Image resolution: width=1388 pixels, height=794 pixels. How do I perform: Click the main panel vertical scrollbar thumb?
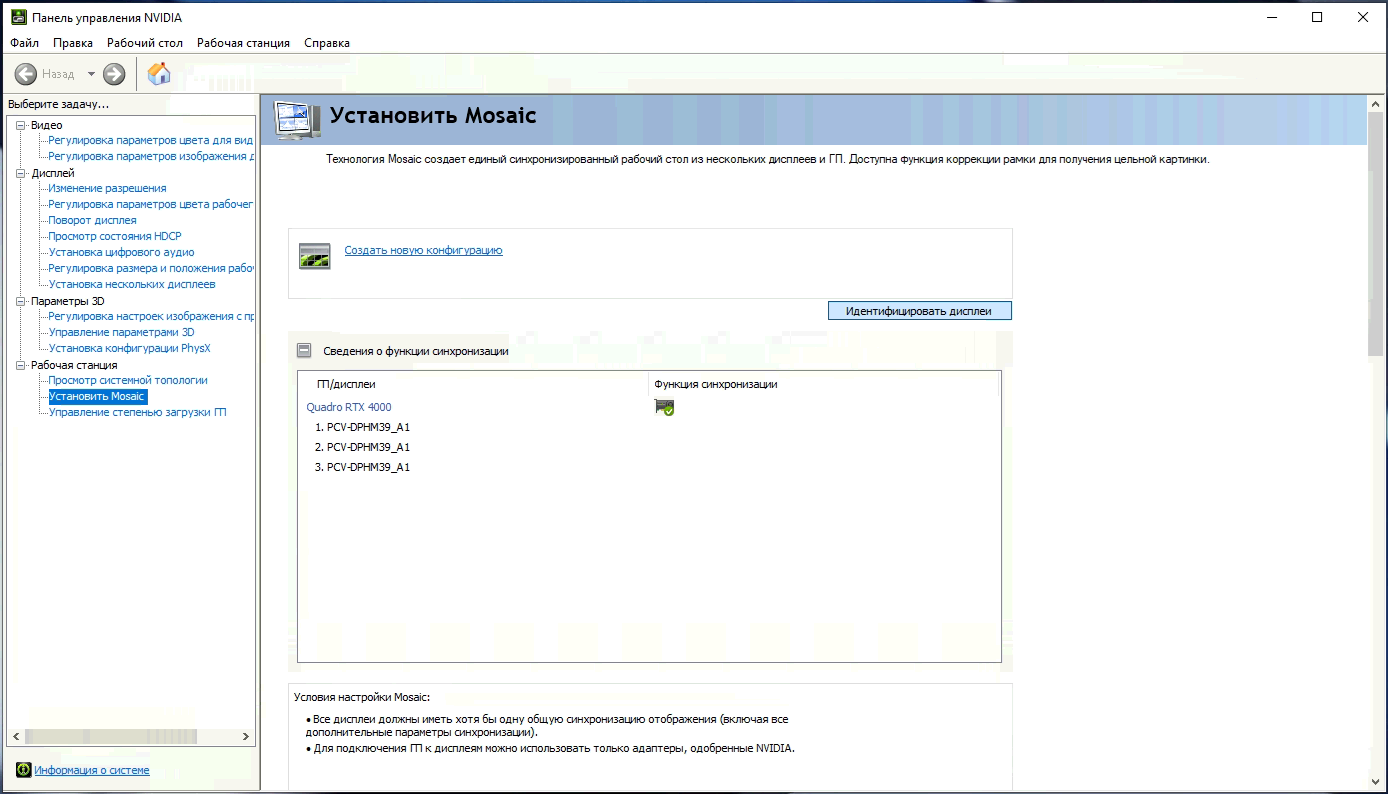click(x=1376, y=233)
